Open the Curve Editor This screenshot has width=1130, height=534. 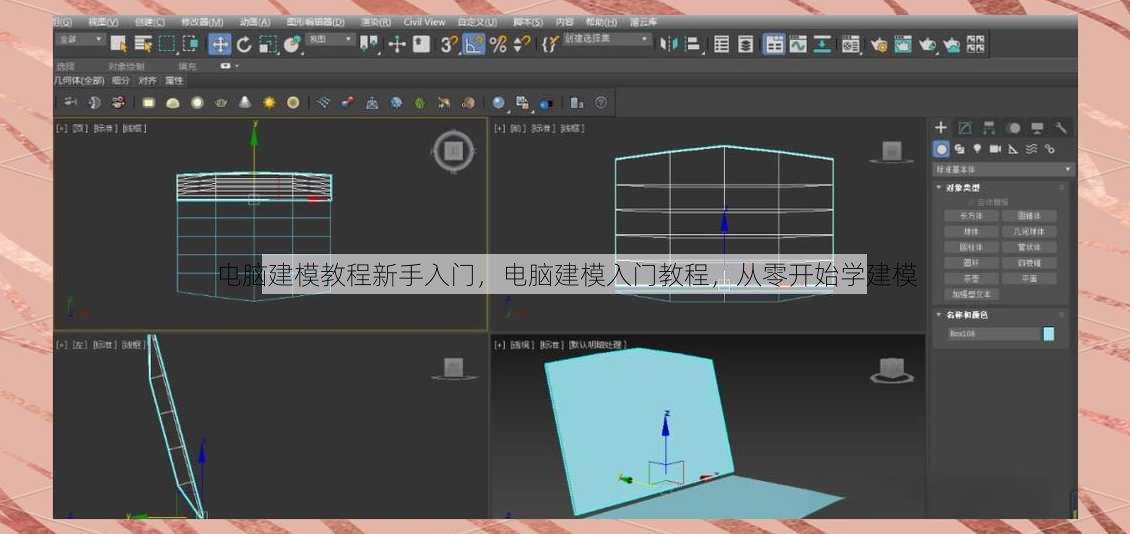pyautogui.click(x=798, y=45)
